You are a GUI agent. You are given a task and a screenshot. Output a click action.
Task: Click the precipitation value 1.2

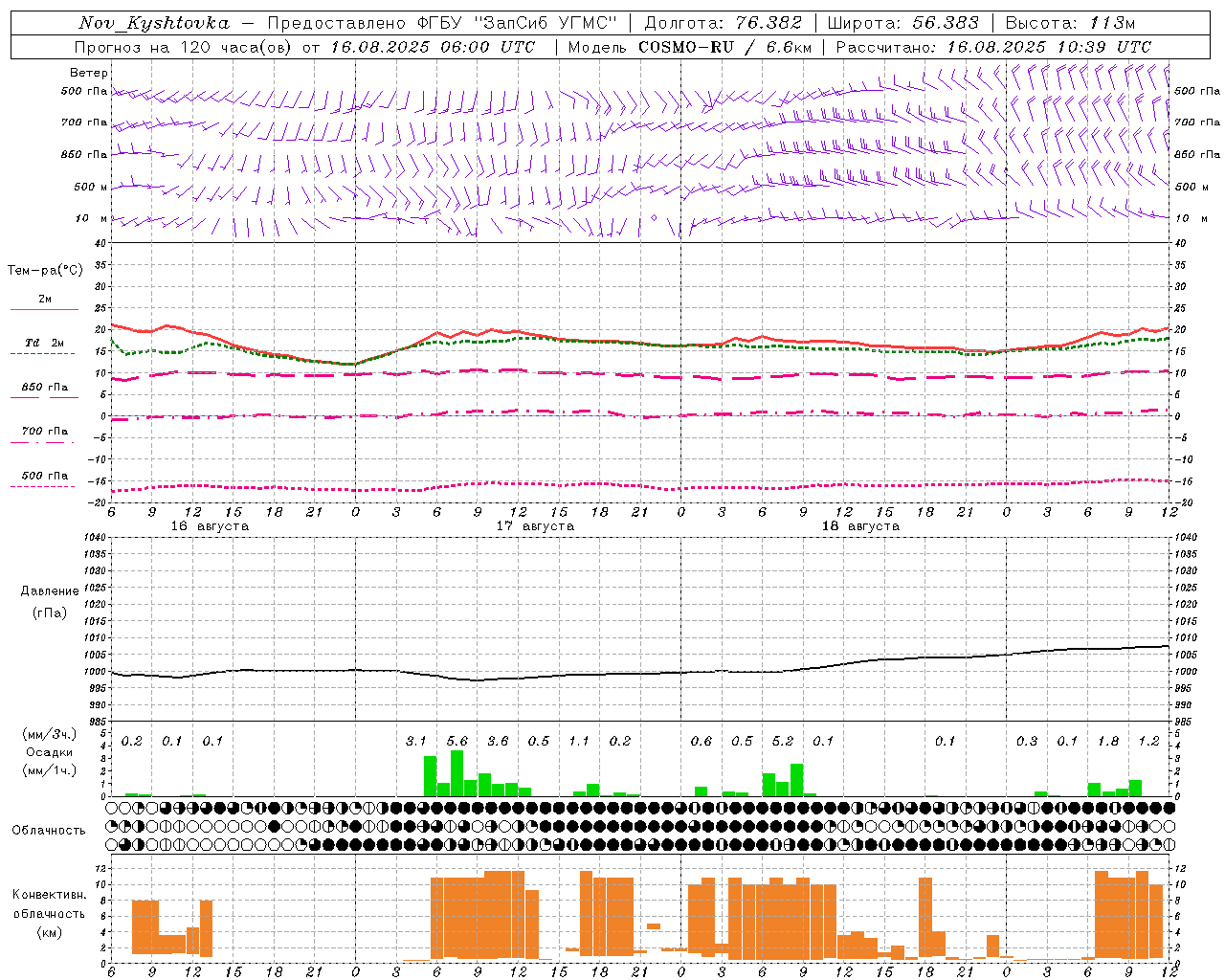pyautogui.click(x=1148, y=742)
